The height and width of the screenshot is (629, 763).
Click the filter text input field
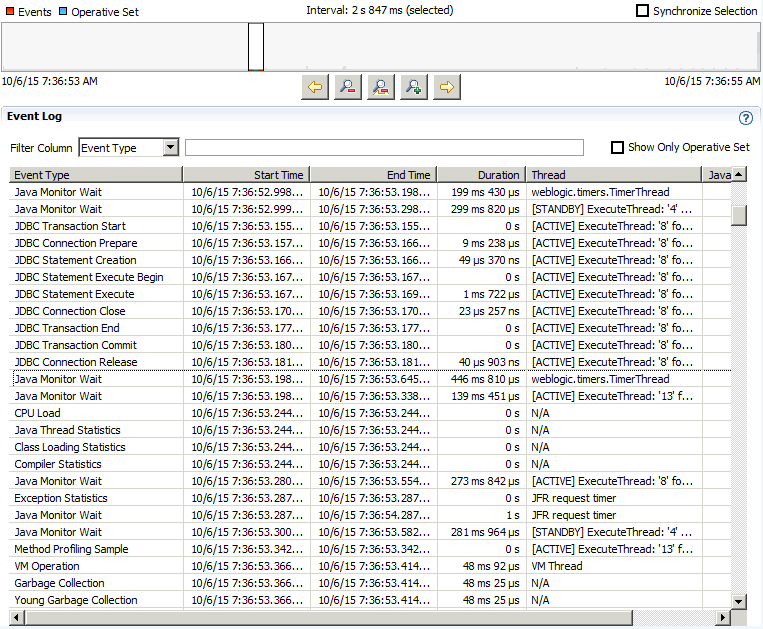[x=384, y=147]
